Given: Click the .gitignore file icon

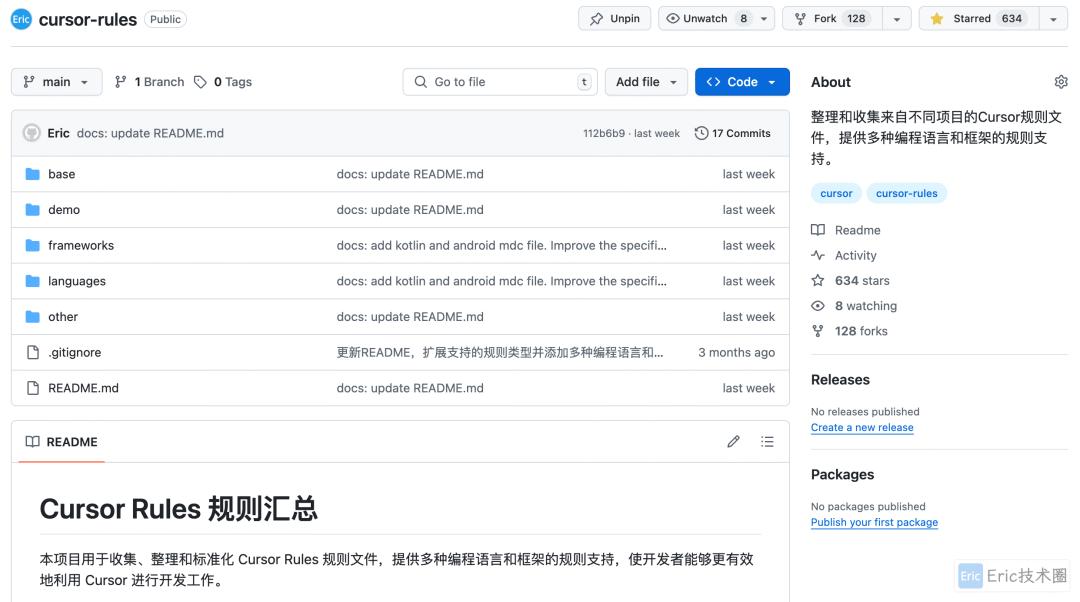Looking at the screenshot, I should click(x=32, y=352).
